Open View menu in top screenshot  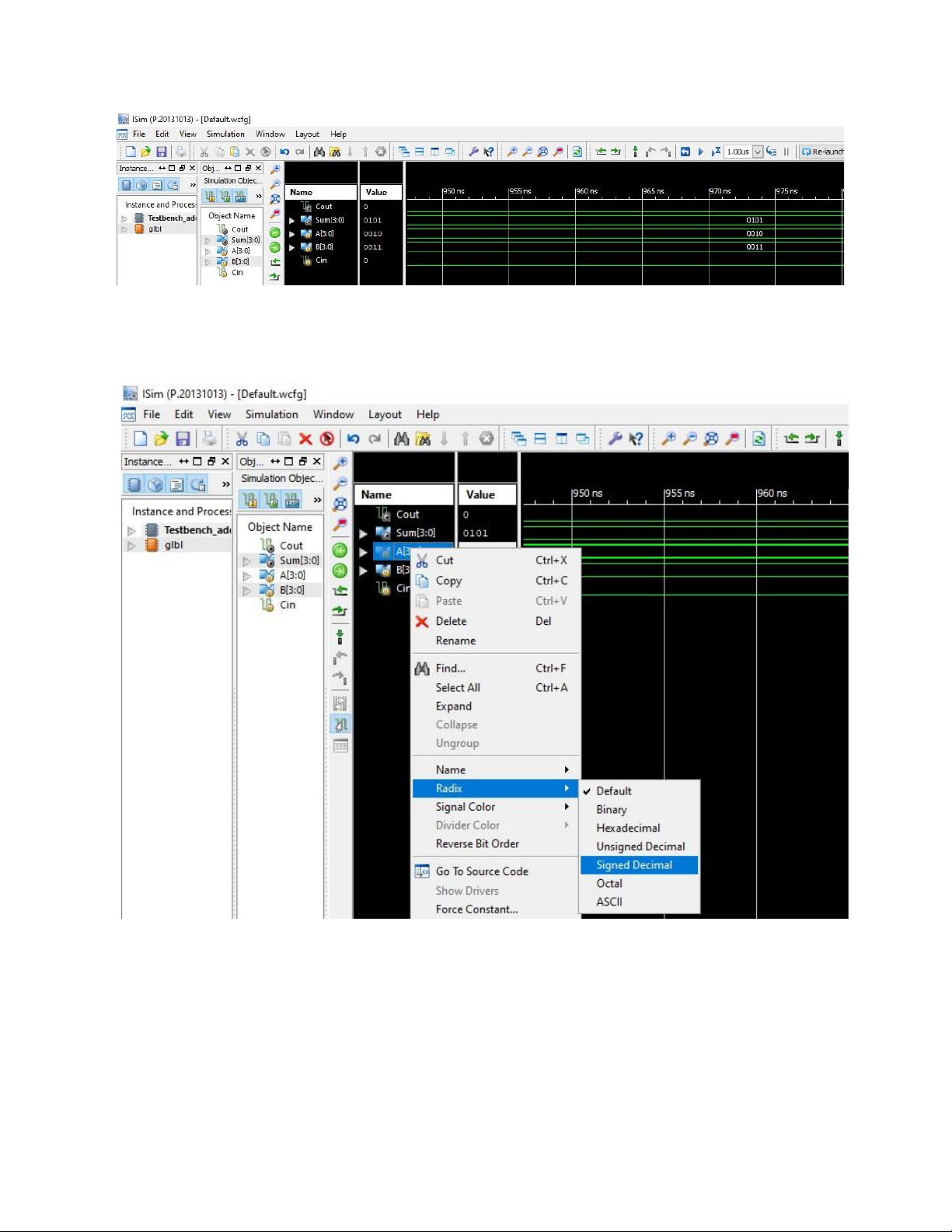point(188,134)
